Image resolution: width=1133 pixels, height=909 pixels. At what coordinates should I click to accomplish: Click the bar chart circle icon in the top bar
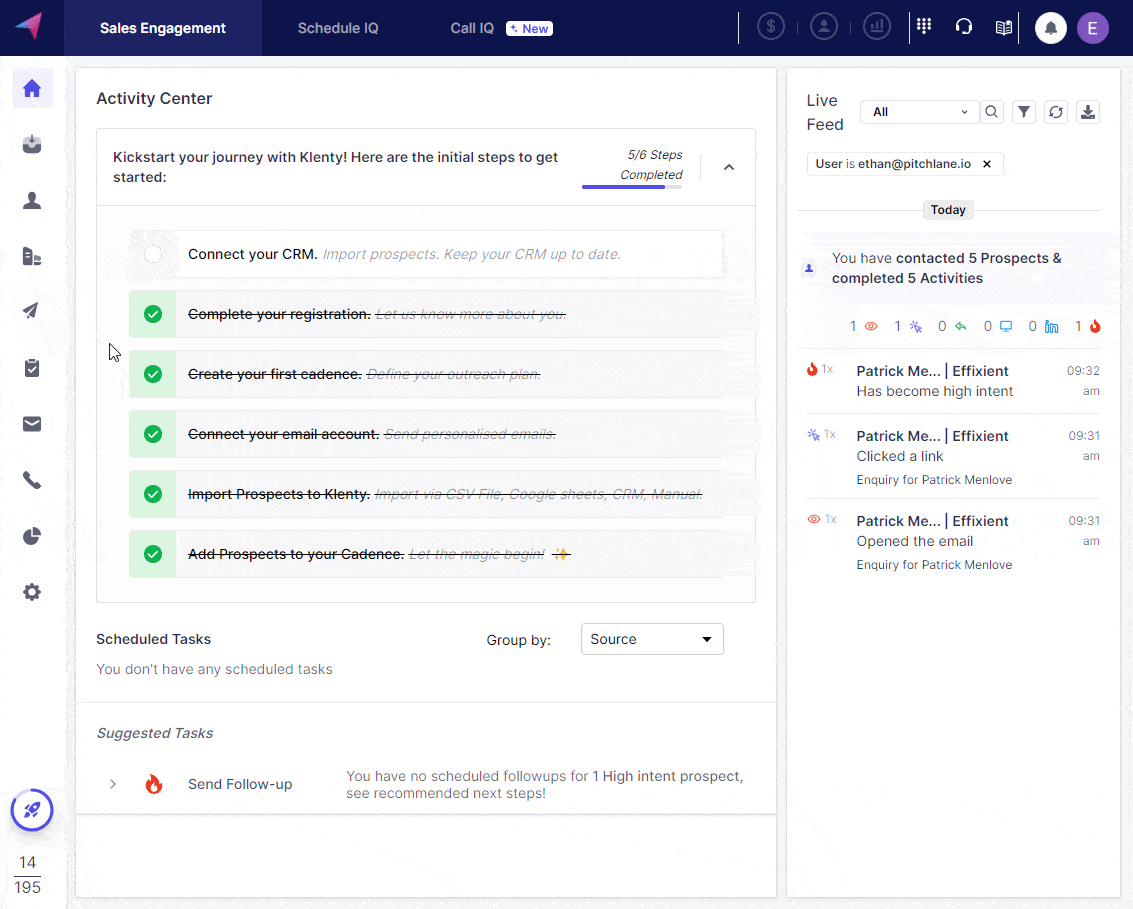876,27
